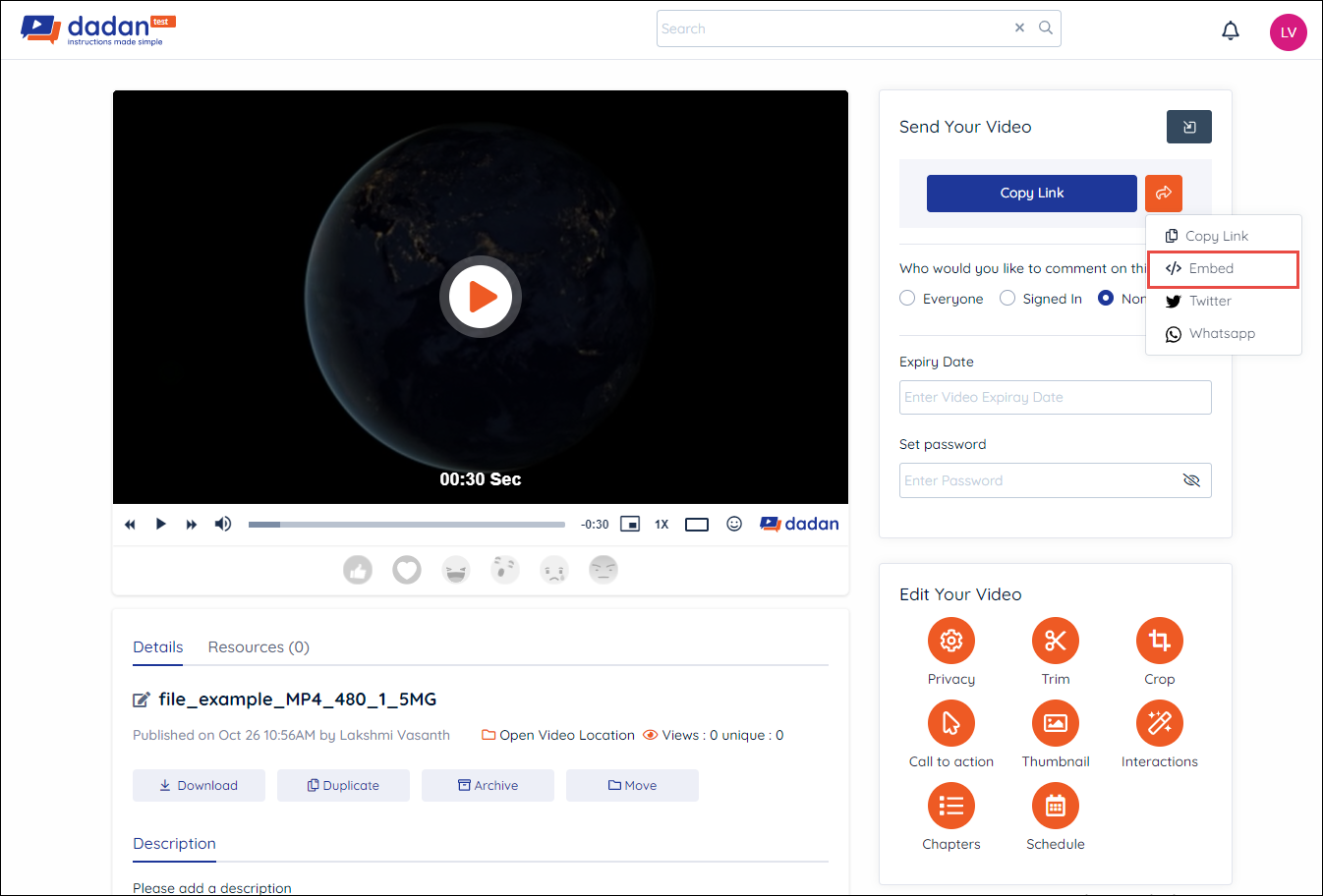
Task: Select the Signed In comment option
Action: [1007, 299]
